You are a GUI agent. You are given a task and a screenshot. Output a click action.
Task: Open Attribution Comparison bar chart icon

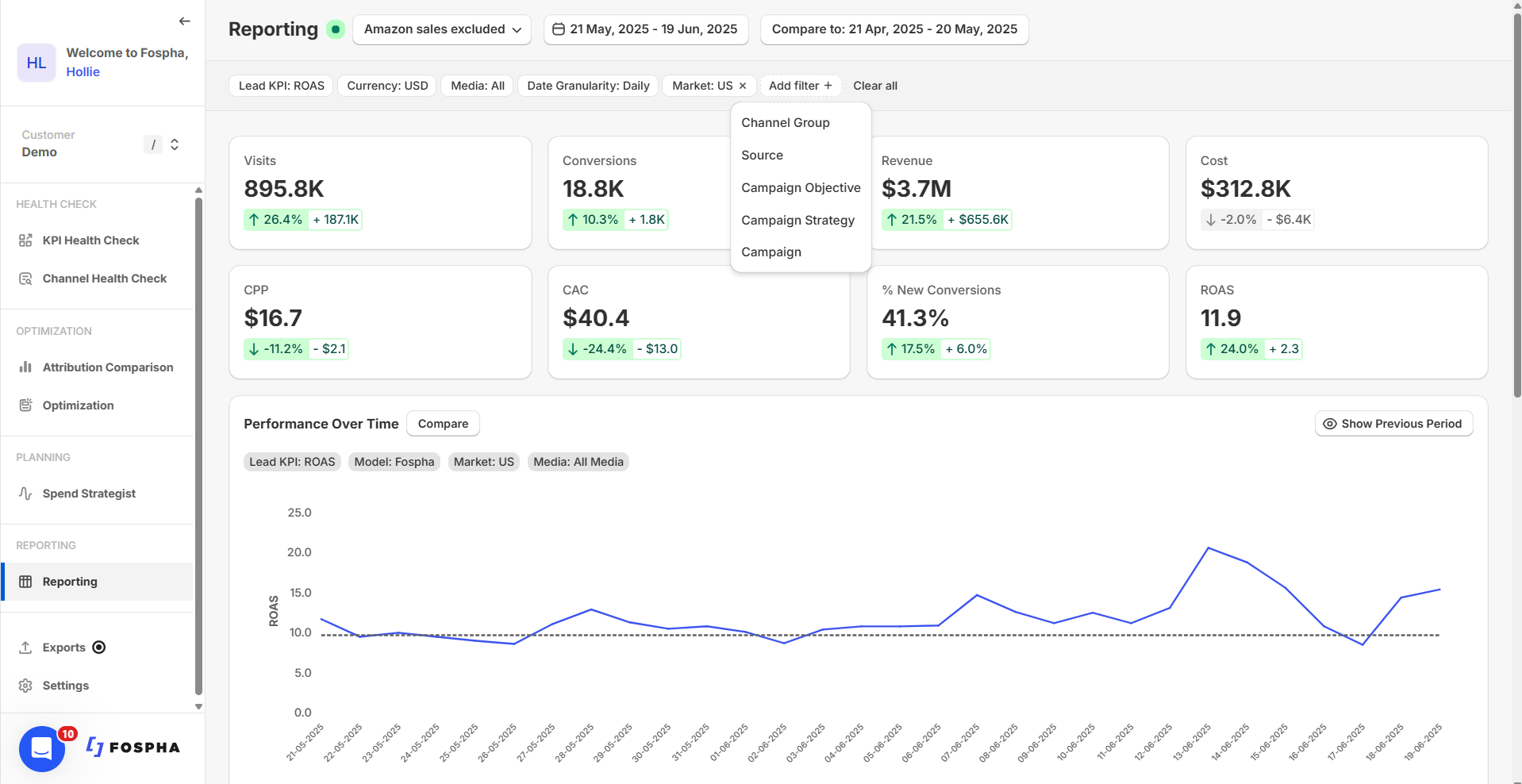tap(25, 367)
